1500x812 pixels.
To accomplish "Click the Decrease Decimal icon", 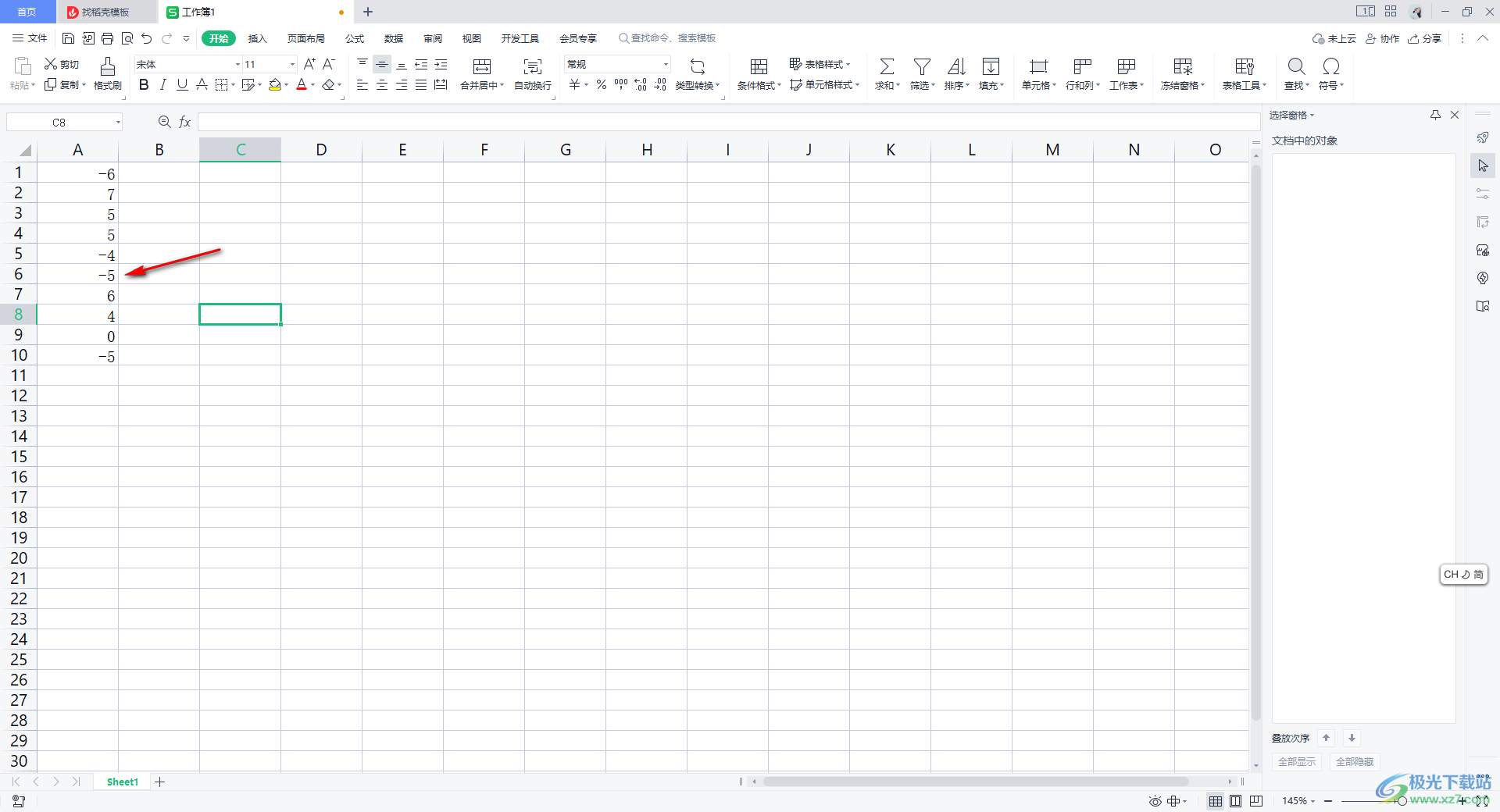I will click(x=660, y=84).
